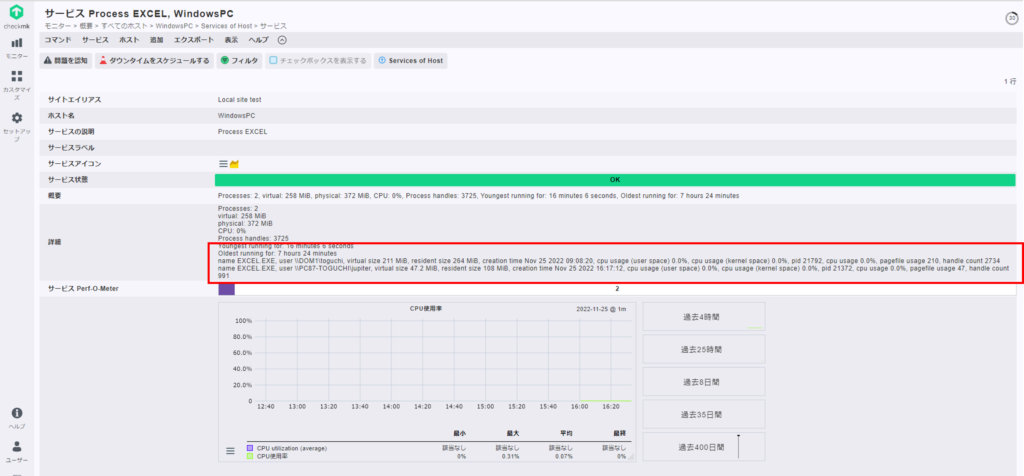This screenshot has width=1024, height=476.
Task: Click the CPU utilization (average) purple swatch
Action: click(250, 449)
